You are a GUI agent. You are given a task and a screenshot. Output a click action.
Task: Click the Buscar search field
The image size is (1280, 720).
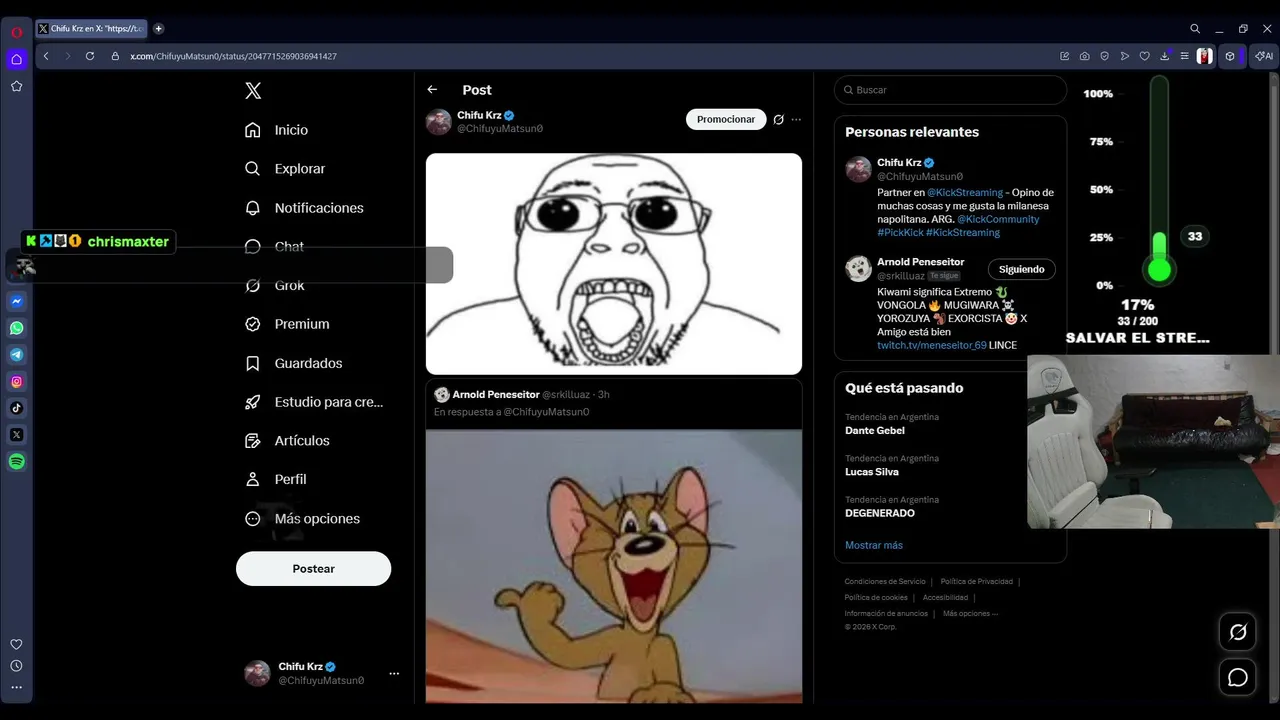950,90
